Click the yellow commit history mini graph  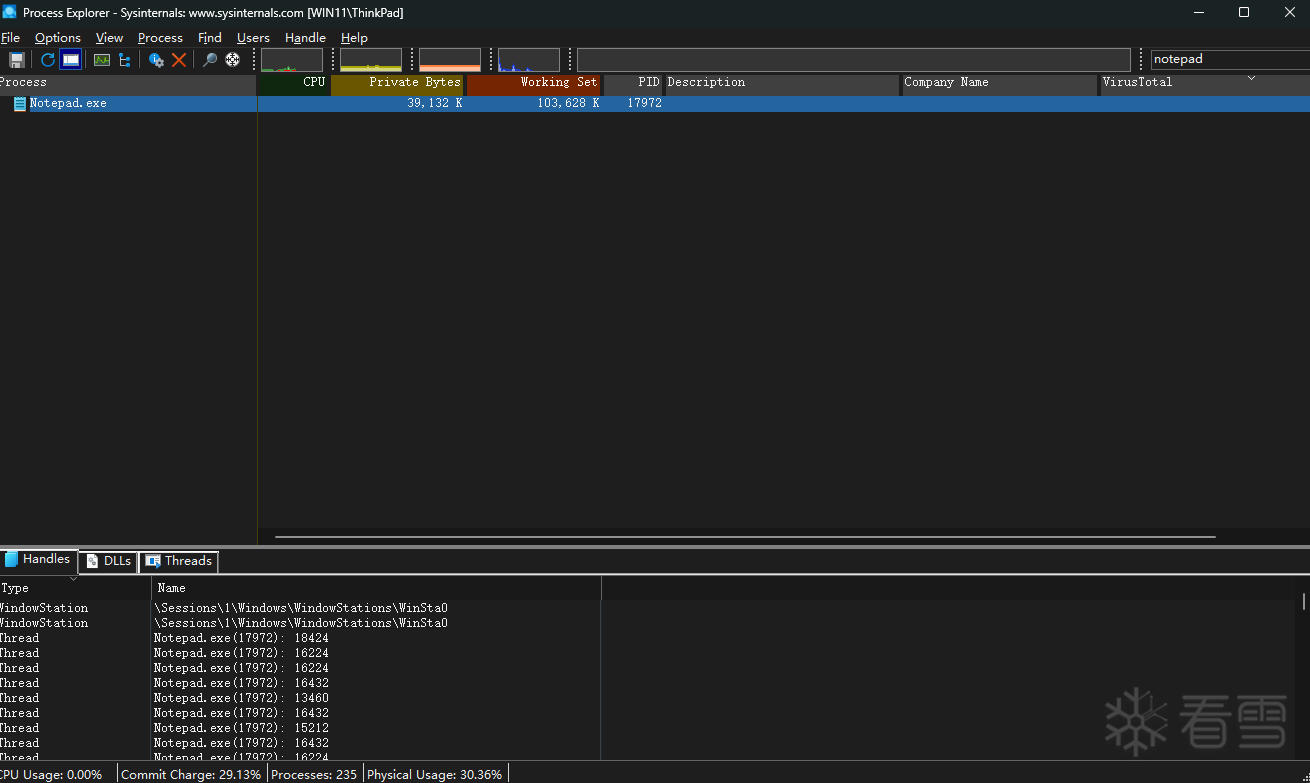pyautogui.click(x=371, y=60)
